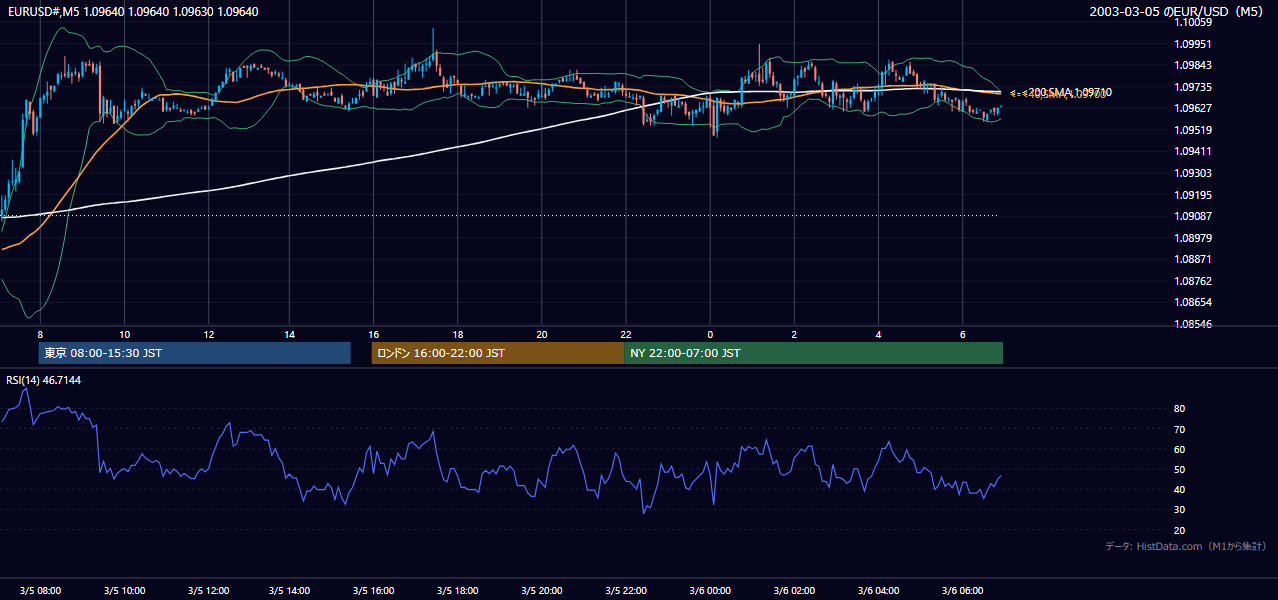This screenshot has width=1278, height=600.
Task: Click the 3/6 04:00 date label
Action: point(878,591)
